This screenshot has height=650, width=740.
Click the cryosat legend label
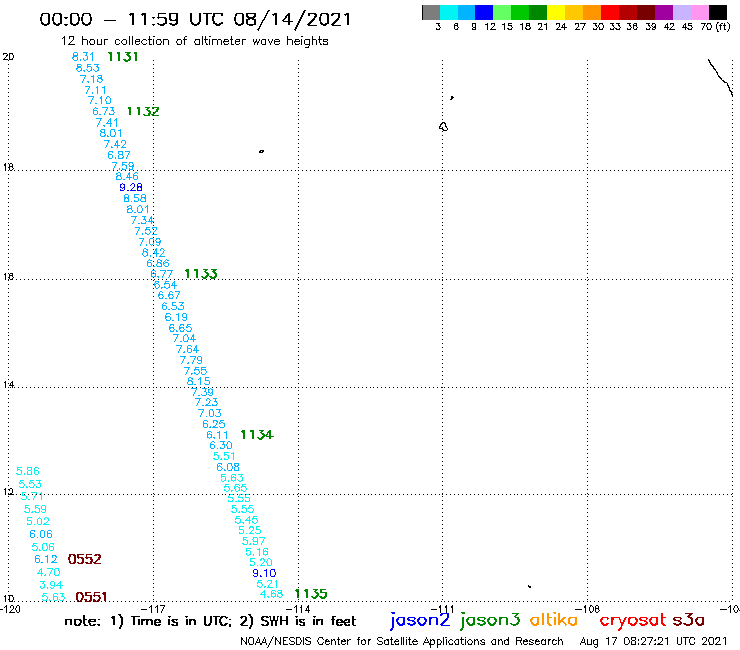[x=632, y=620]
